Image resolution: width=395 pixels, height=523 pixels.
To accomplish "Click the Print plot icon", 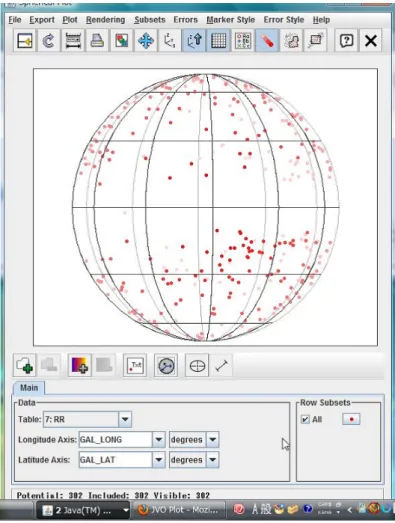I will coord(97,41).
